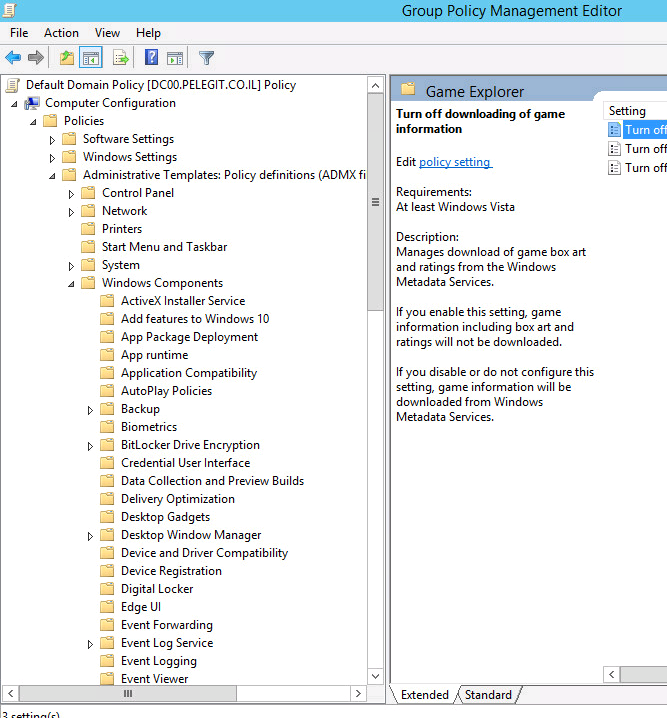The height and width of the screenshot is (718, 667).
Task: Click the second Turn off setting icon
Action: 614,149
